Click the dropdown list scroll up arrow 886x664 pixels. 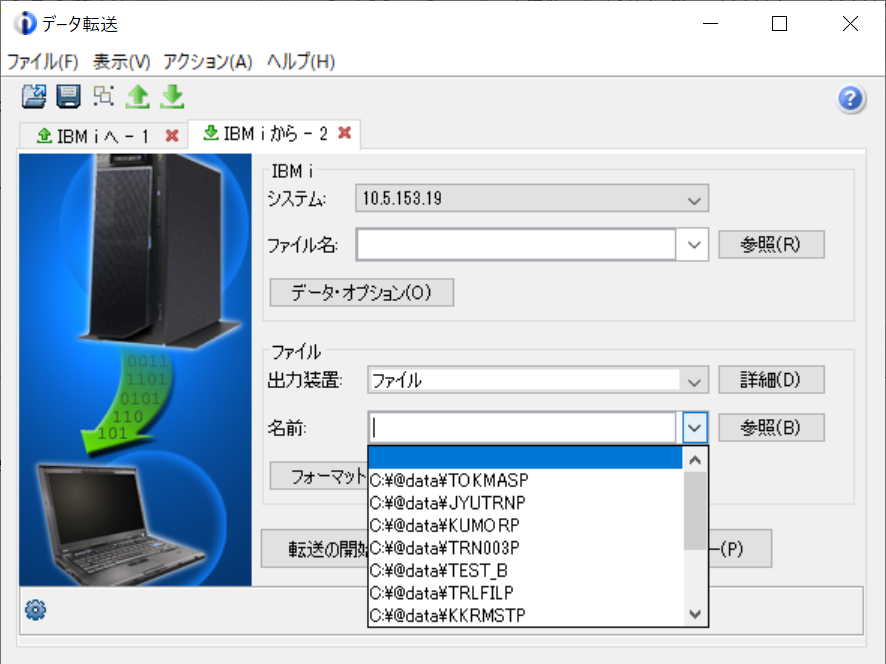695,460
